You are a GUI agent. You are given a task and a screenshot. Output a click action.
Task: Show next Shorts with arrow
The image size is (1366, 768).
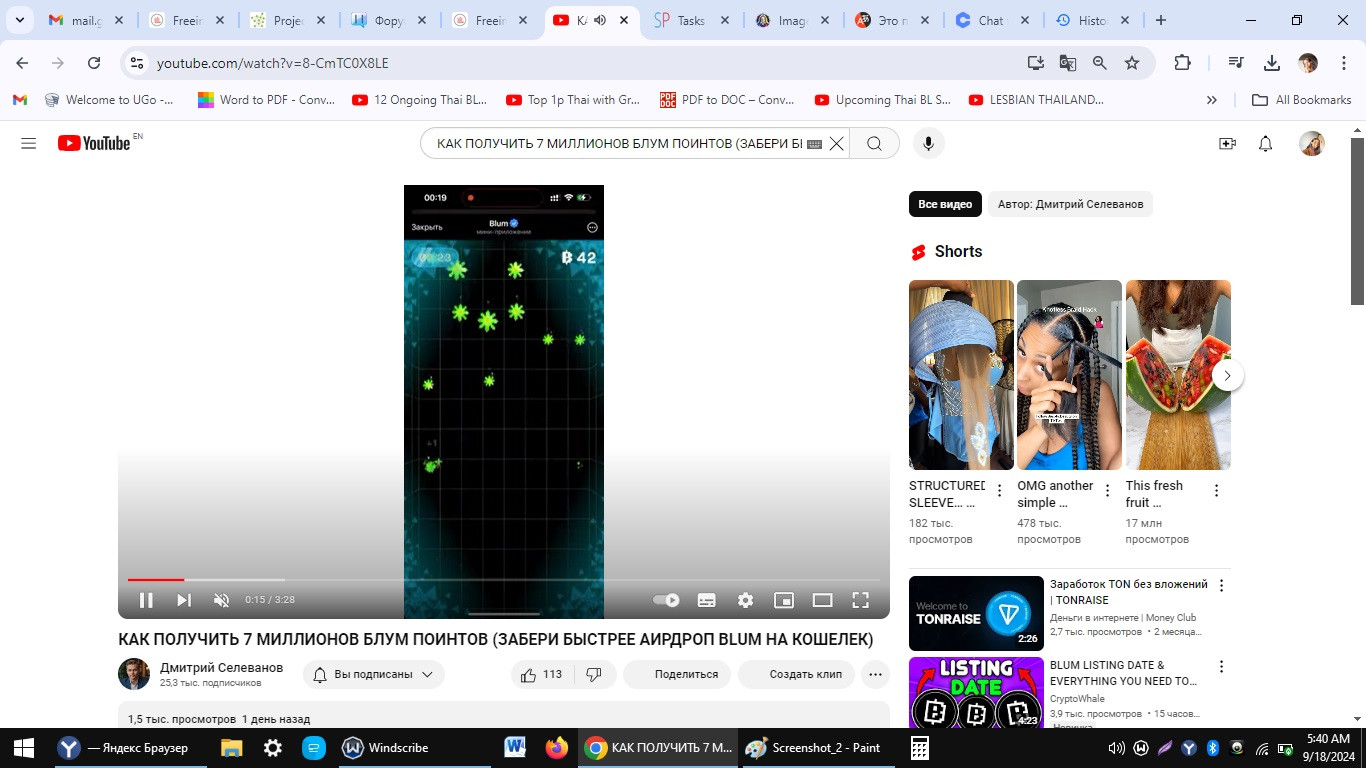pyautogui.click(x=1227, y=375)
